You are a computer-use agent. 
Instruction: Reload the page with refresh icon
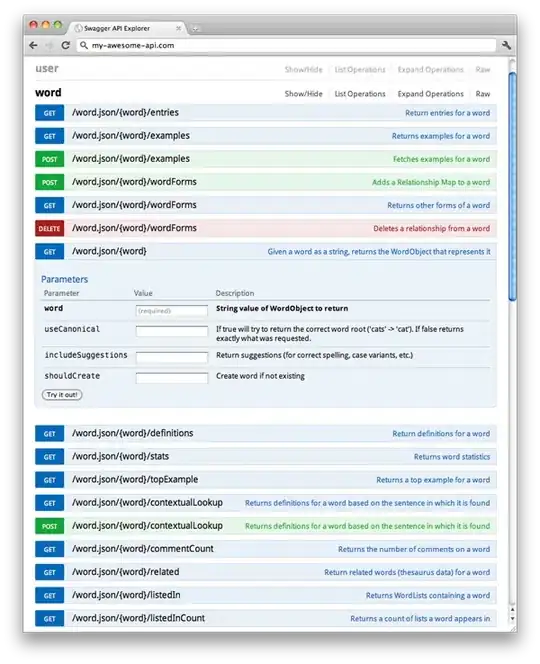click(x=65, y=45)
